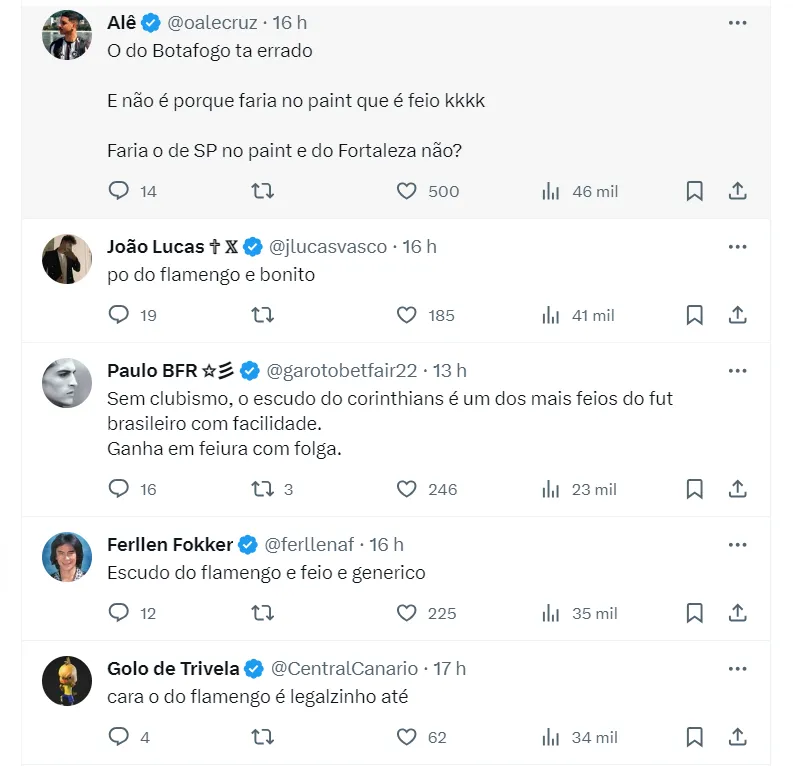The width and height of the screenshot is (793, 766).
Task: Open more options on Alê's tweet
Action: (x=738, y=22)
